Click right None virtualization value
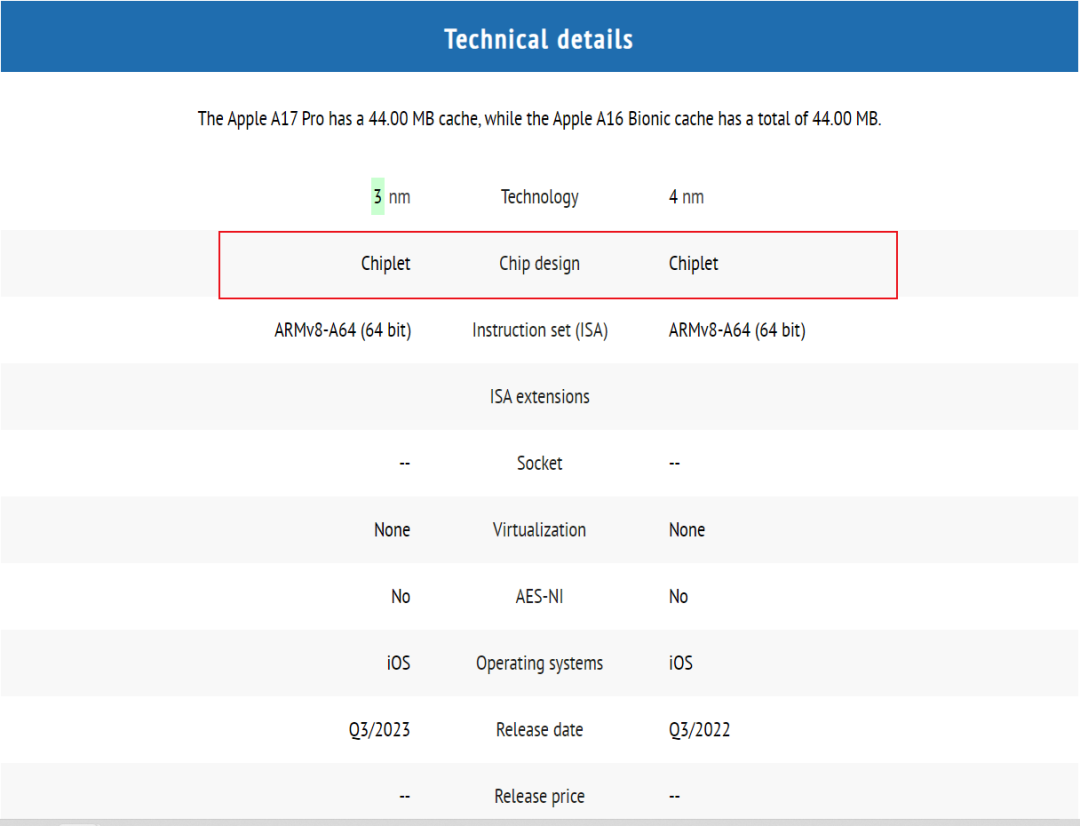 coord(687,530)
